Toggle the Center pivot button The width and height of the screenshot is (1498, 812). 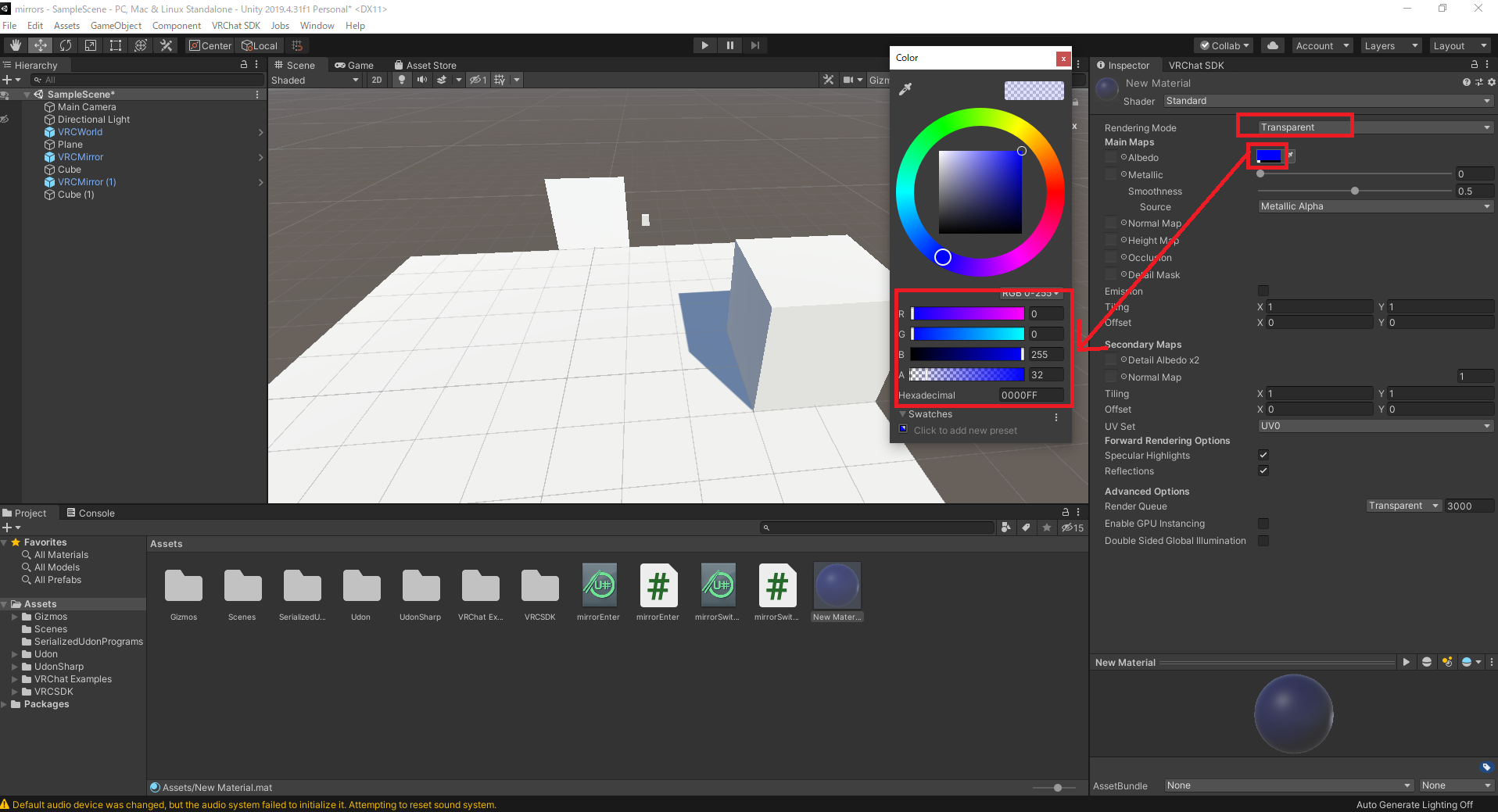(210, 45)
